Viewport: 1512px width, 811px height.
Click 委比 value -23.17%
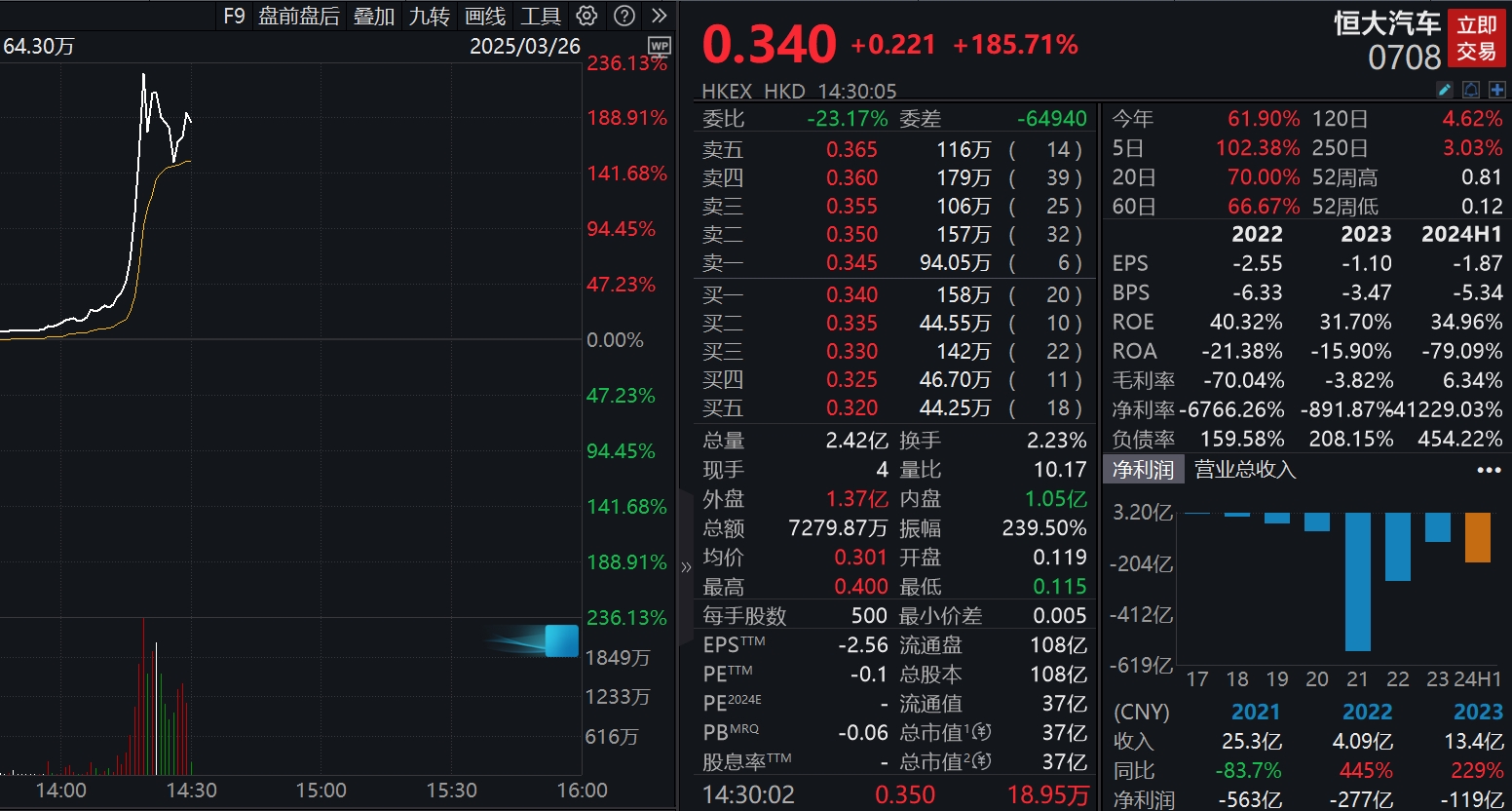[847, 118]
